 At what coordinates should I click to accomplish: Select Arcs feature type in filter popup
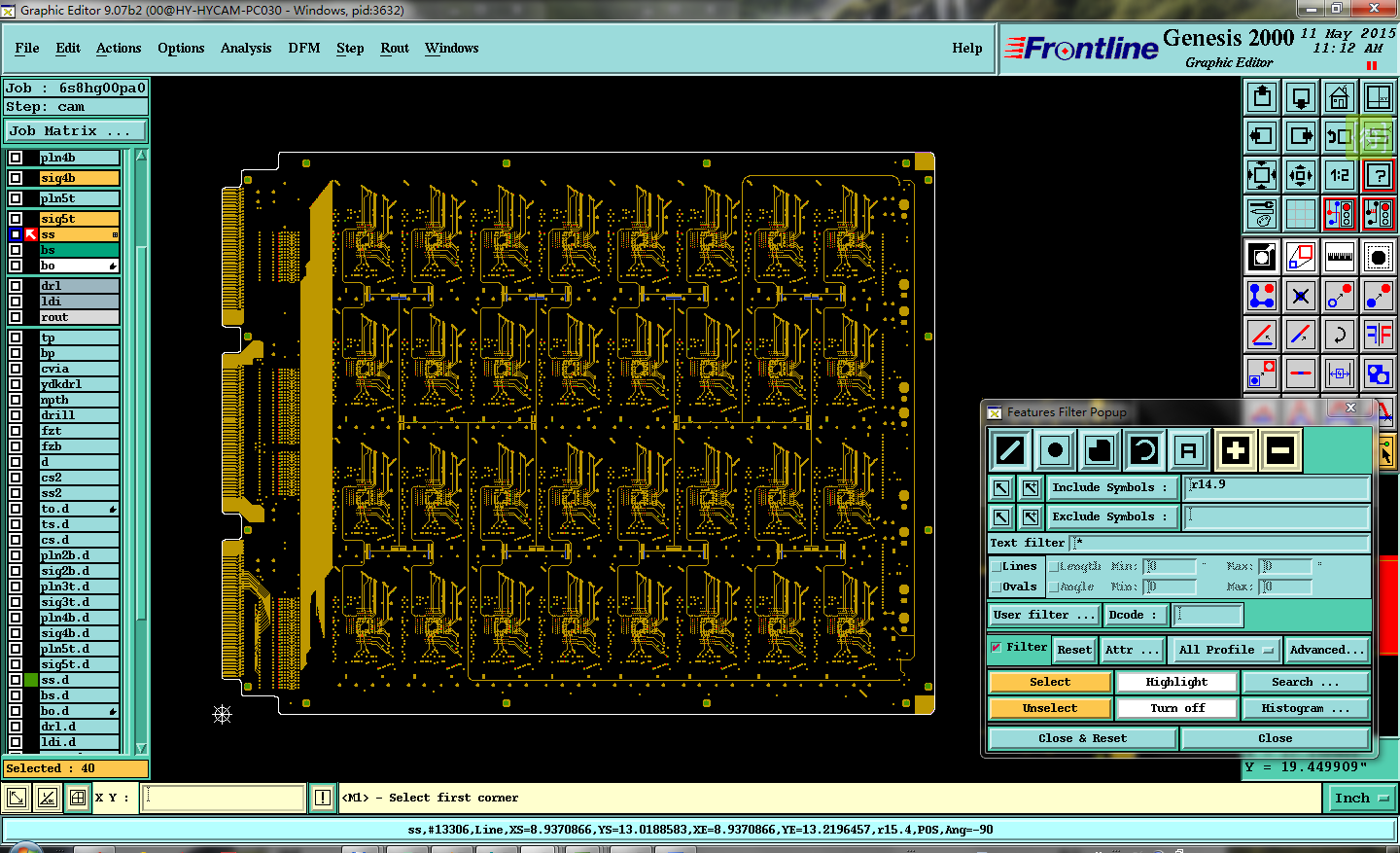point(1144,450)
